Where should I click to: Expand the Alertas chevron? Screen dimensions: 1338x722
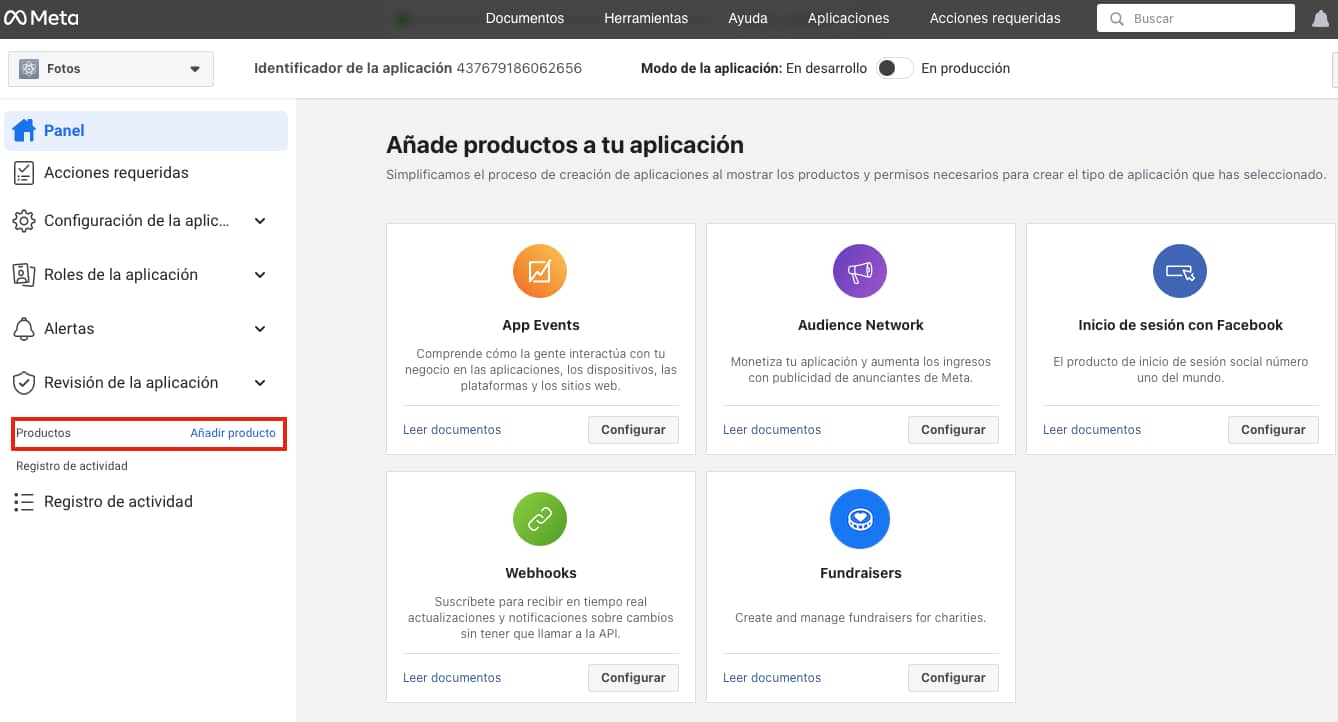pyautogui.click(x=260, y=329)
